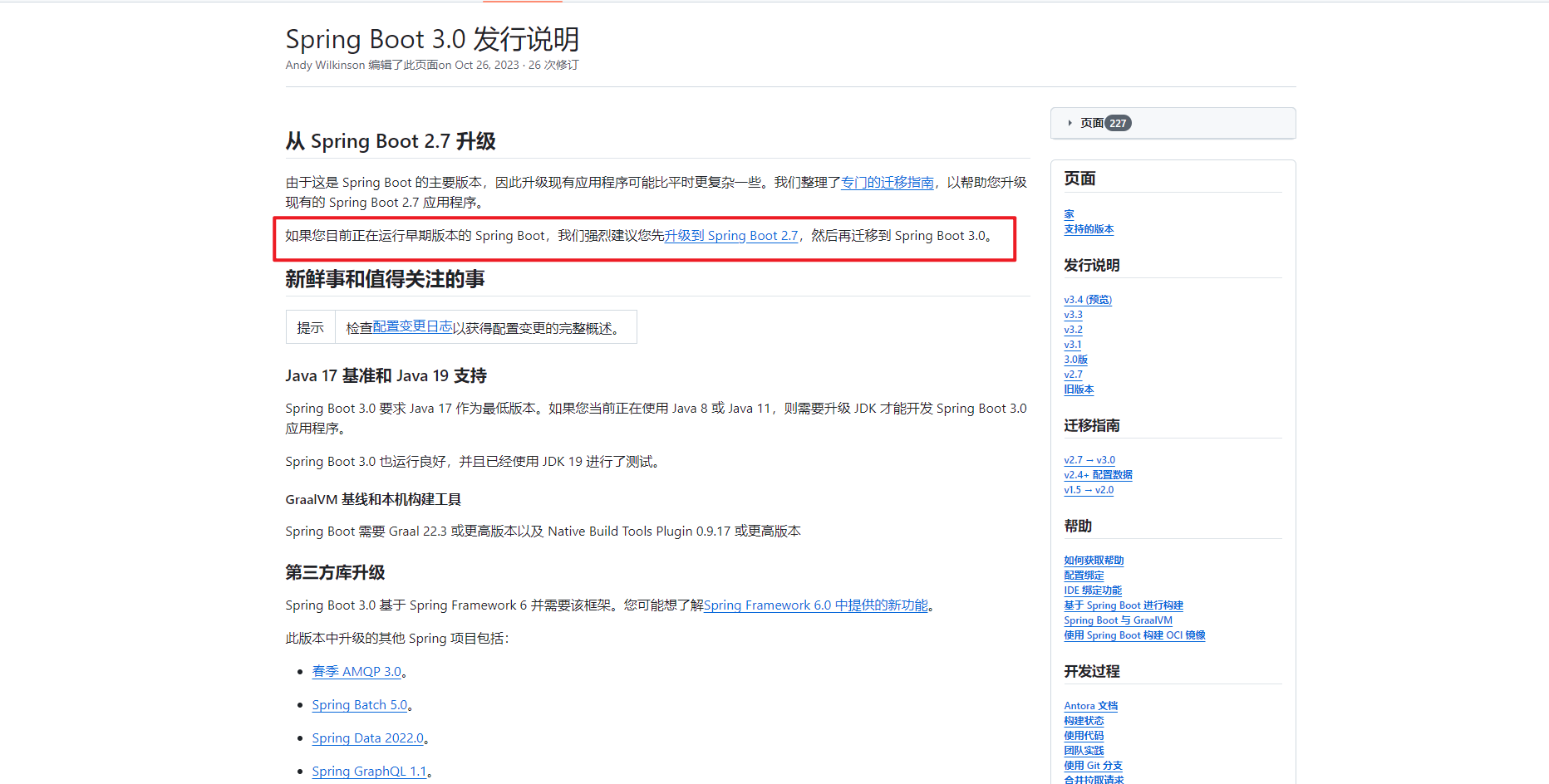Open the 专门的迁移指南 link
This screenshot has width=1549, height=784.
click(x=888, y=183)
